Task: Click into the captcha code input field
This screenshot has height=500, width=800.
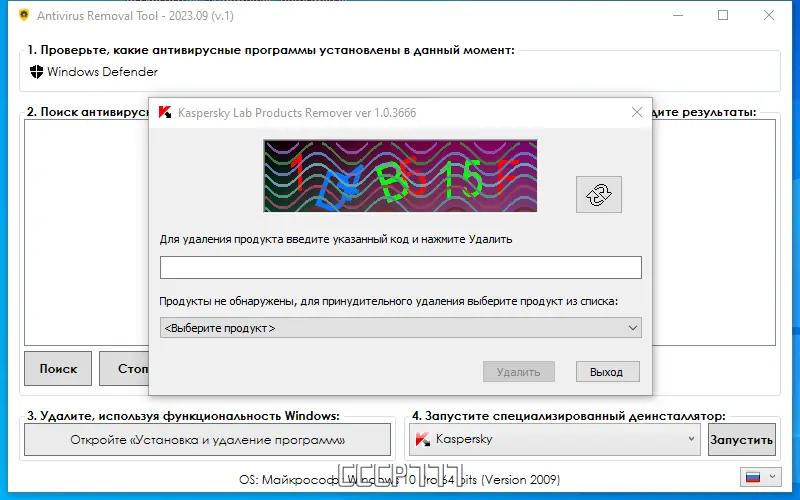Action: click(x=401, y=267)
